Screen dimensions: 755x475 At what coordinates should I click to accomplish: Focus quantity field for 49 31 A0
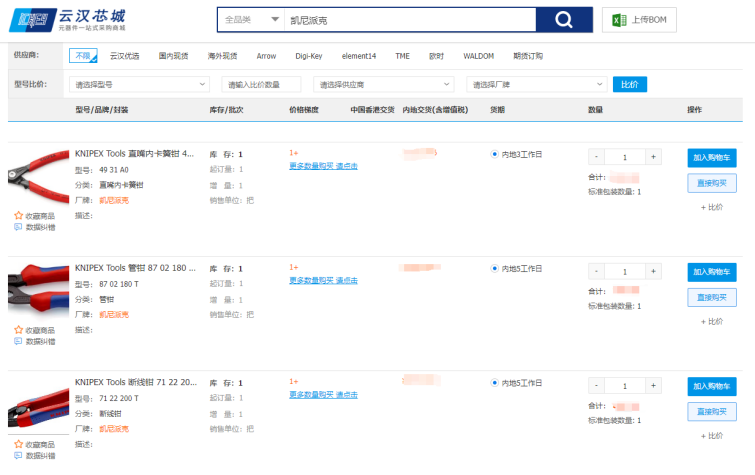pyautogui.click(x=625, y=157)
